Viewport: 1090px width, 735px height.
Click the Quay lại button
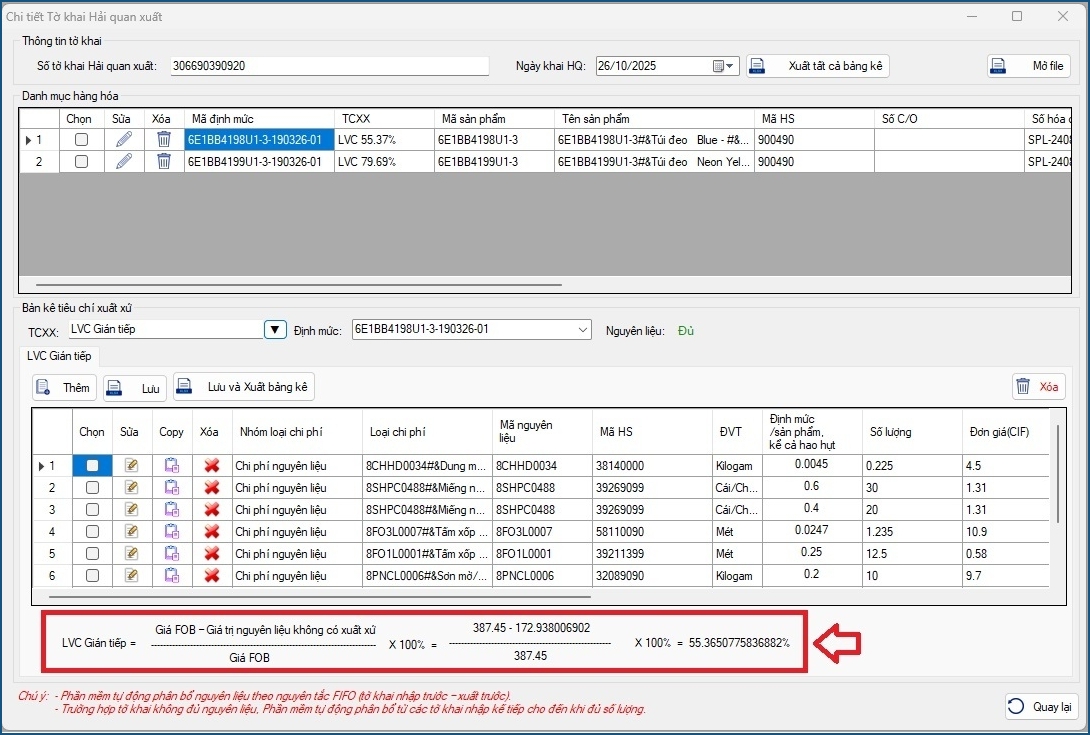coord(1041,706)
